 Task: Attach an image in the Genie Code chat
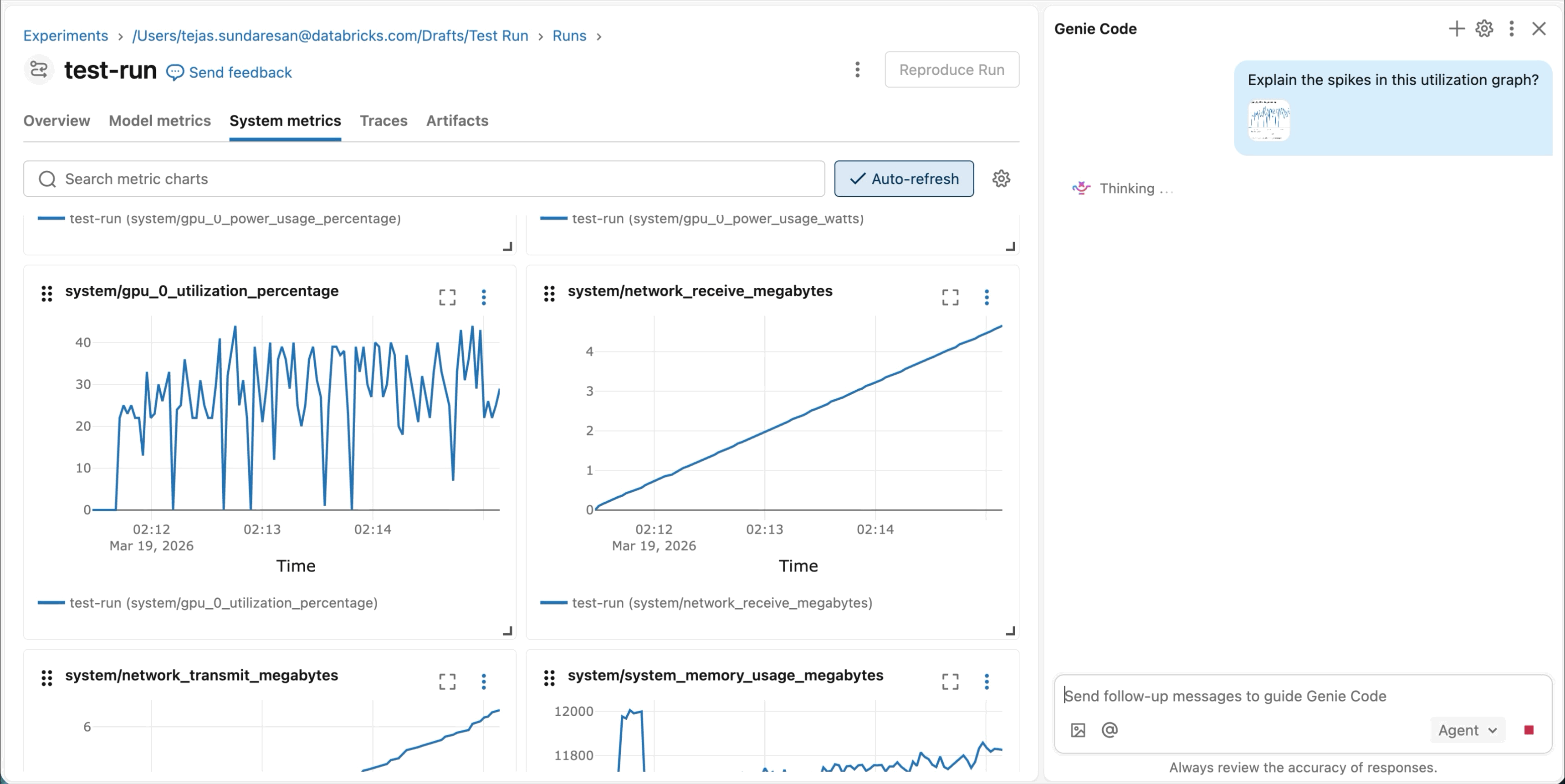1079,730
